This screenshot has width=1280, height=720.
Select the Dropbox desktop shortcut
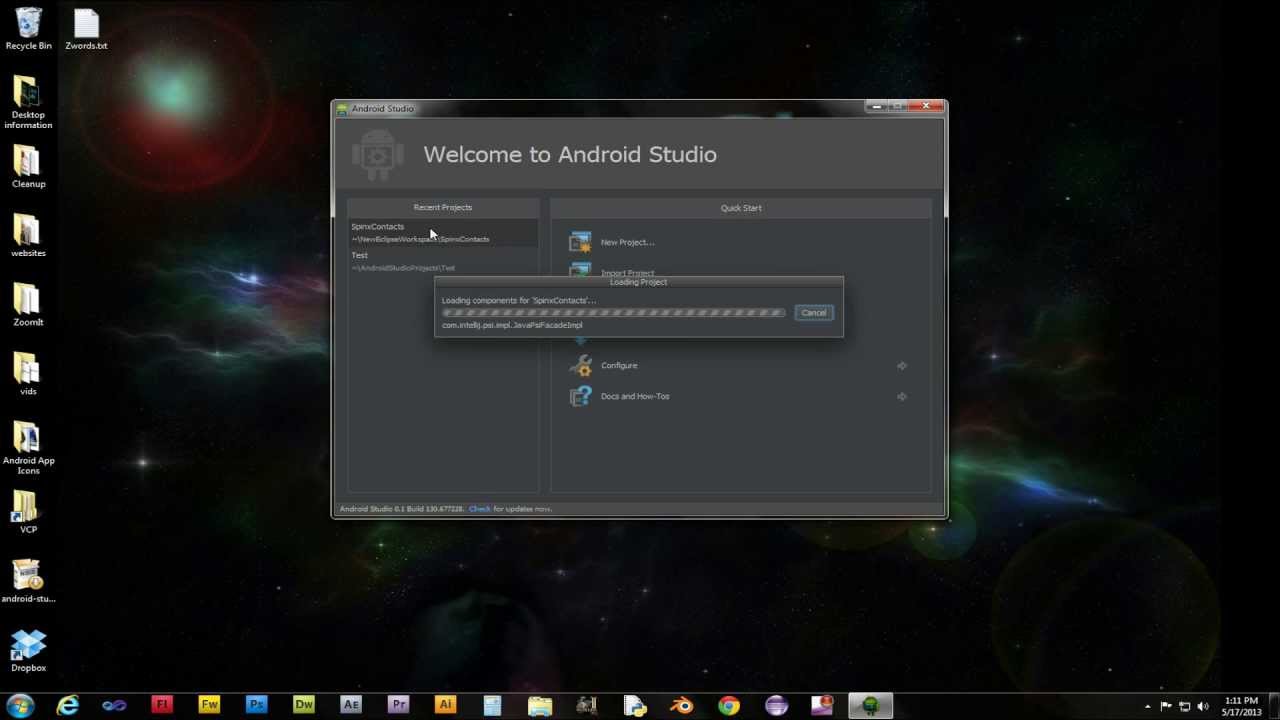28,650
